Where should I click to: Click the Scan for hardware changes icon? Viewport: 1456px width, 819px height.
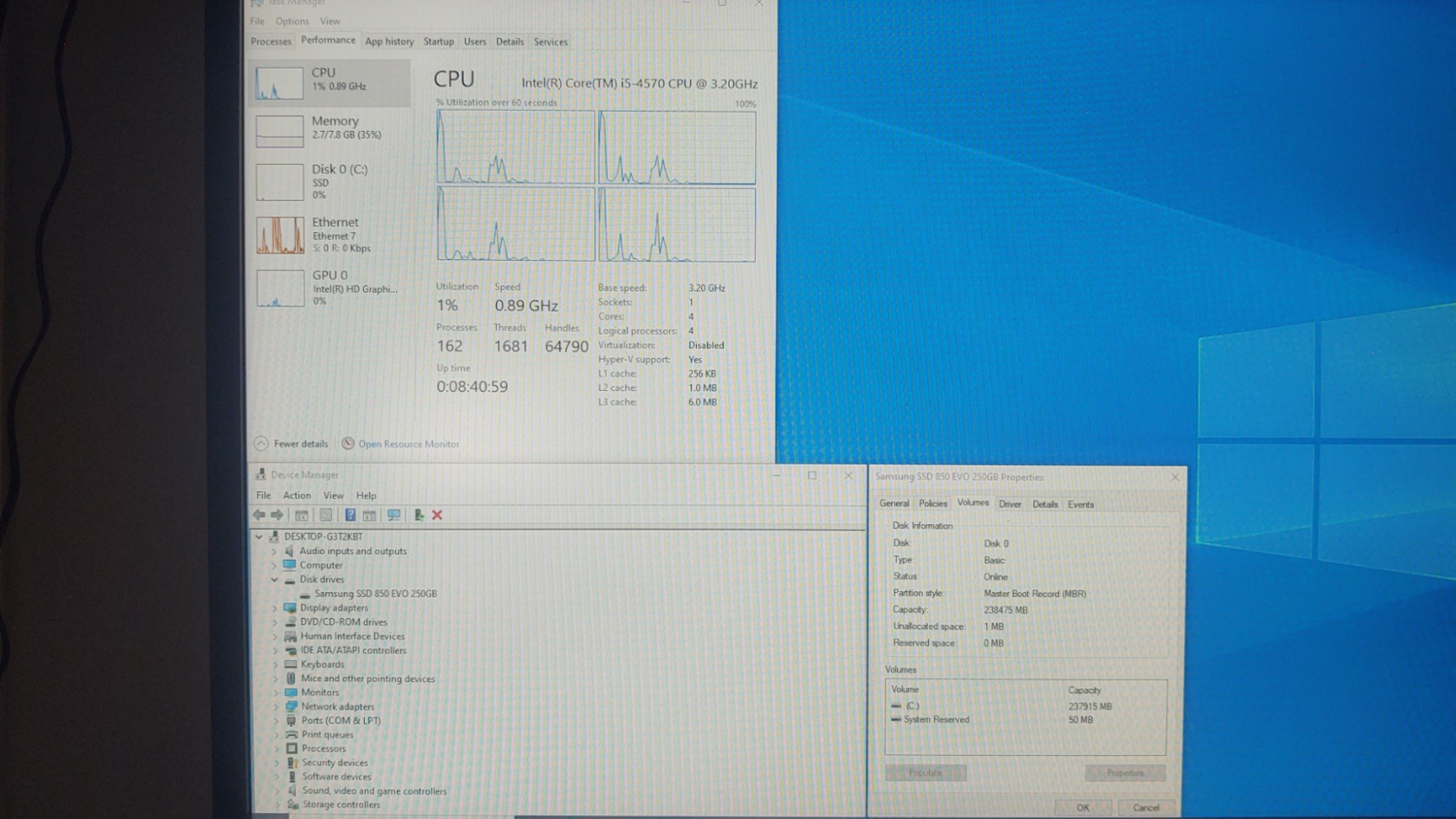point(393,515)
